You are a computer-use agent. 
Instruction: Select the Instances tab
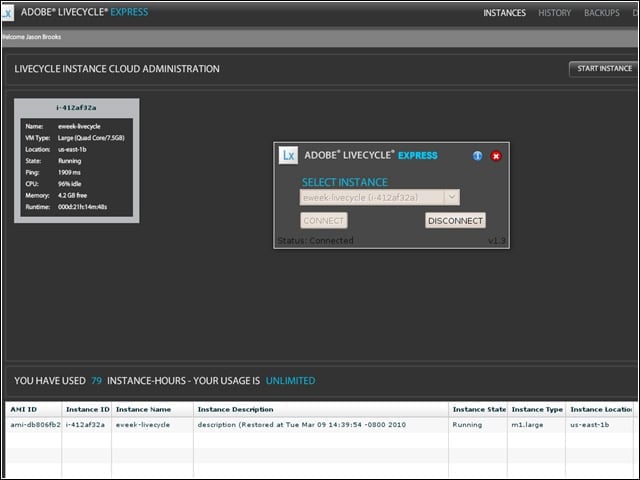coord(504,13)
